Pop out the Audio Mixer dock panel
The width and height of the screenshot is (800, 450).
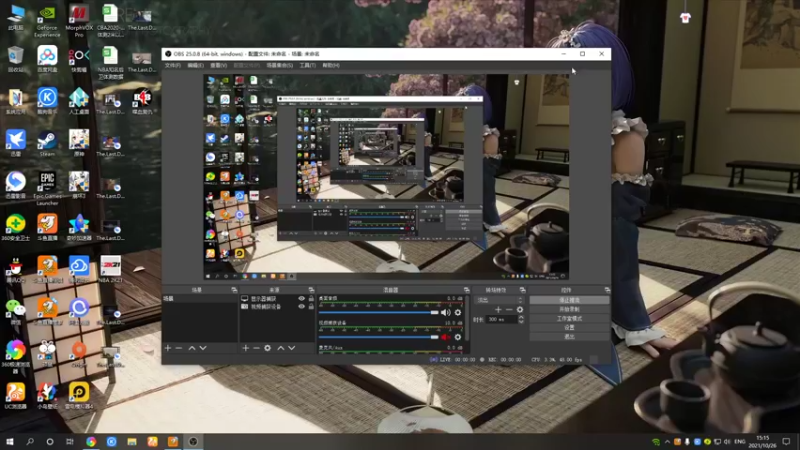tap(466, 290)
